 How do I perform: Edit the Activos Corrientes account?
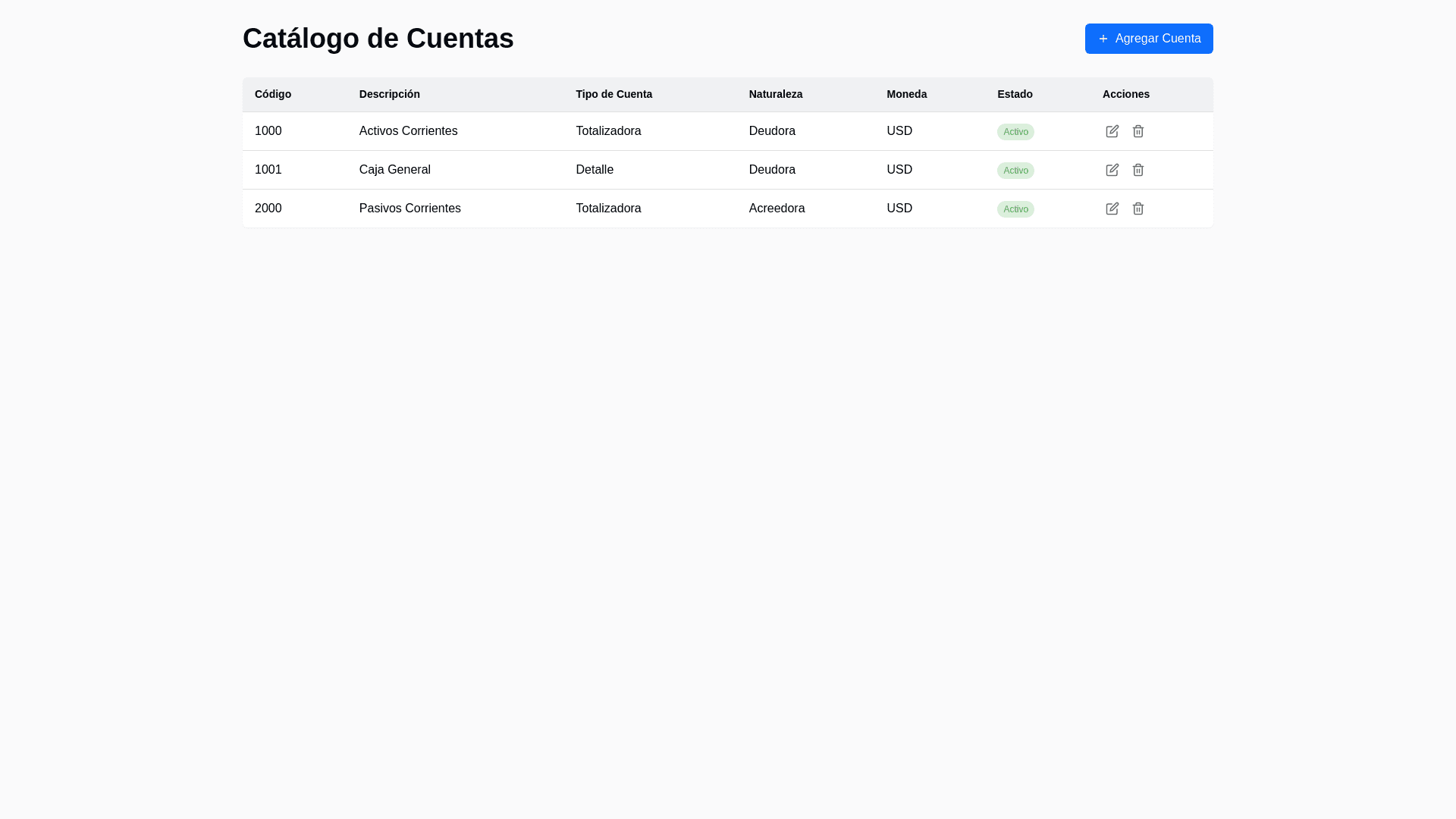[x=1112, y=131]
